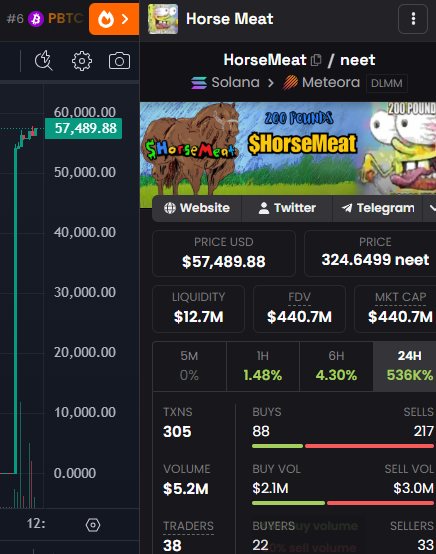
Task: Click the $HorseMeat banner image
Action: point(288,148)
